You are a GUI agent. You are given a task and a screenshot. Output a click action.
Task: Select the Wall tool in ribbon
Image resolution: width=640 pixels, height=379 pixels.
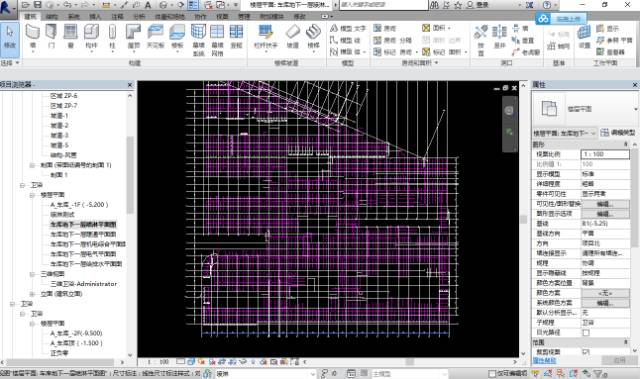point(32,36)
